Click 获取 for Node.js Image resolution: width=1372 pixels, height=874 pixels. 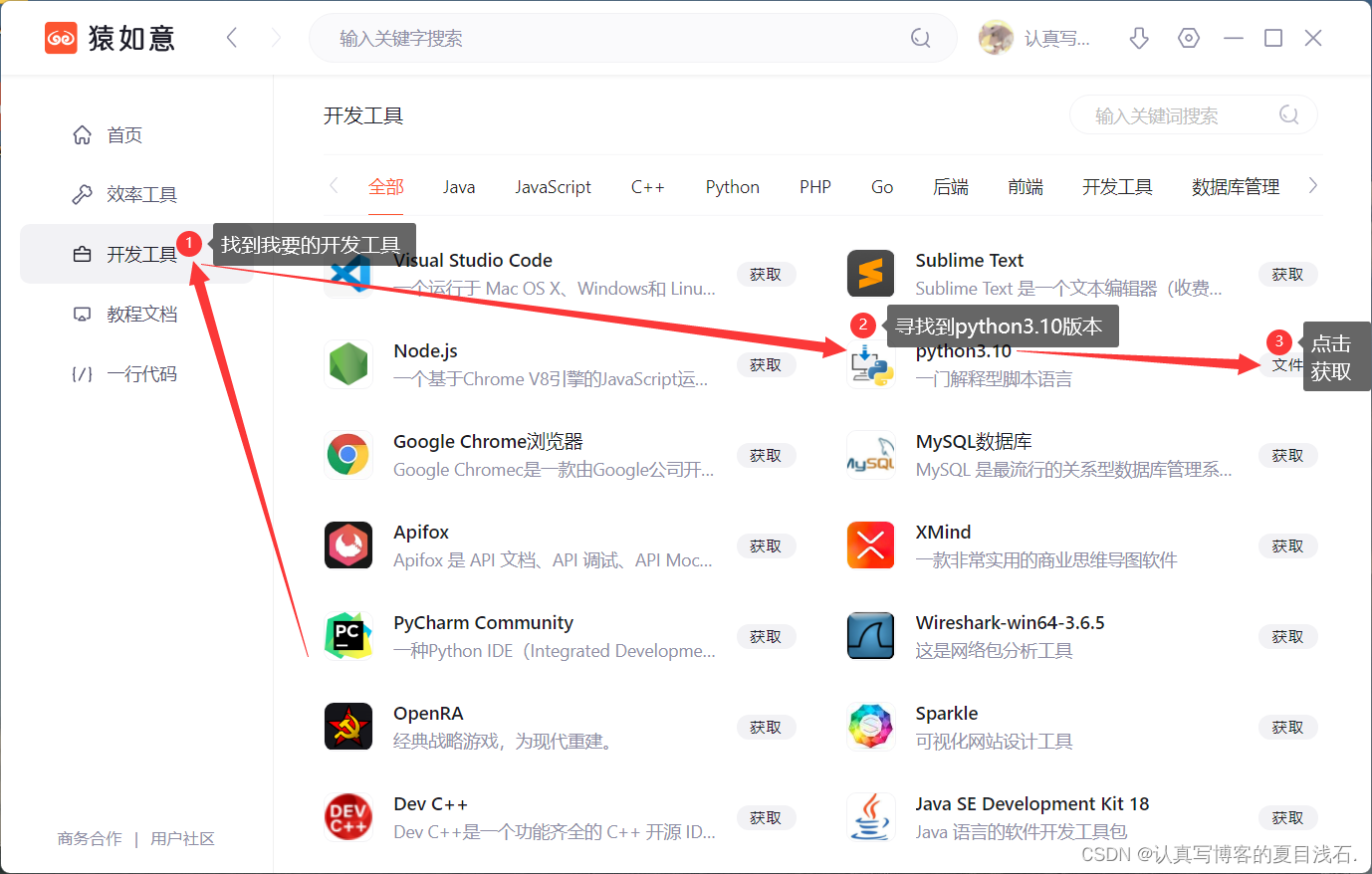click(766, 364)
